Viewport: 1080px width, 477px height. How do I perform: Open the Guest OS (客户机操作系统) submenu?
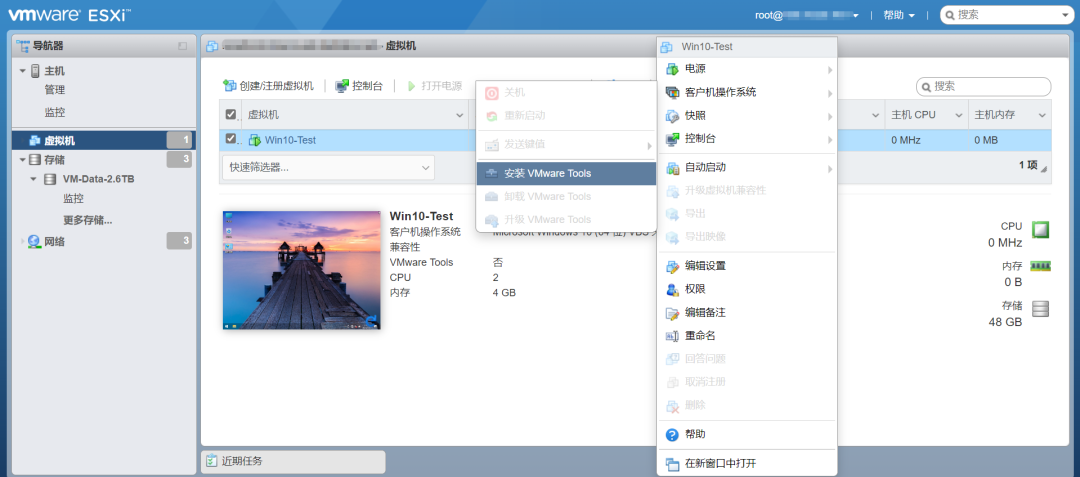click(747, 92)
